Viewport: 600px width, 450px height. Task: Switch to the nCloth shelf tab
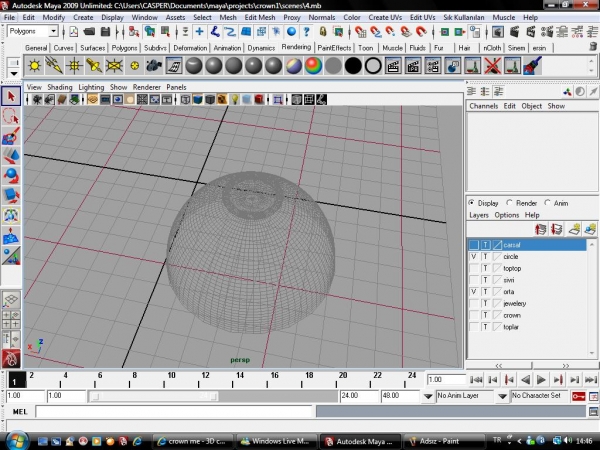pyautogui.click(x=492, y=48)
